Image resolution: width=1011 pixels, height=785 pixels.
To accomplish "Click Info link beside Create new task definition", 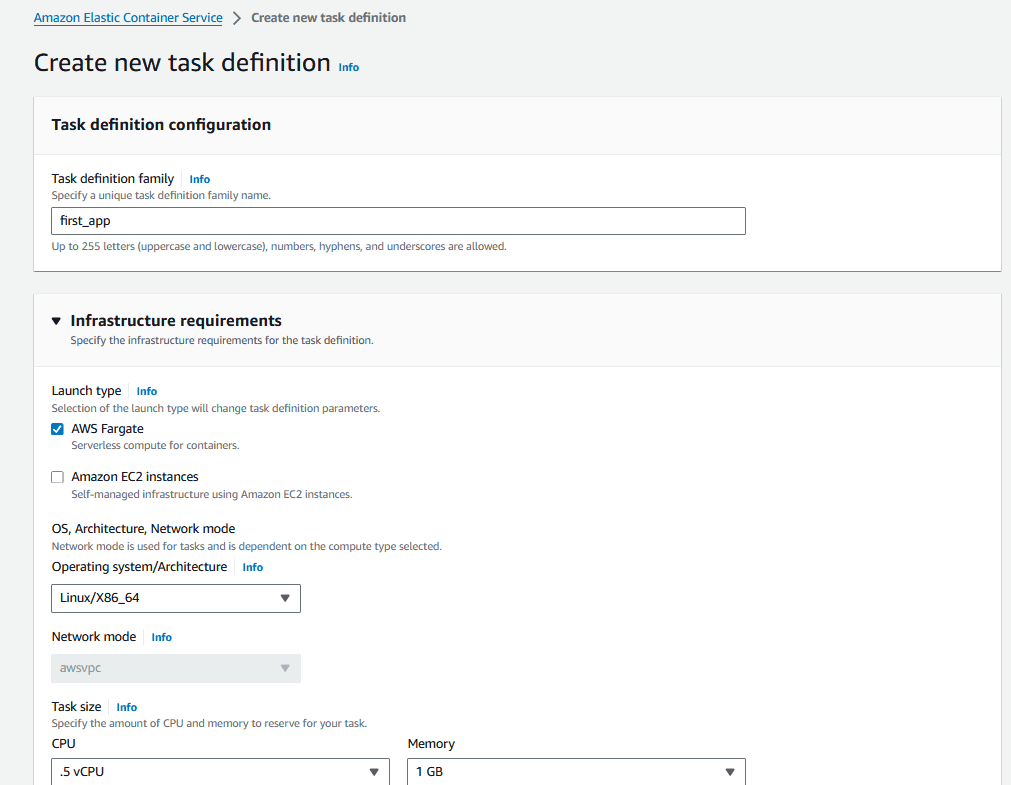I will pyautogui.click(x=349, y=67).
